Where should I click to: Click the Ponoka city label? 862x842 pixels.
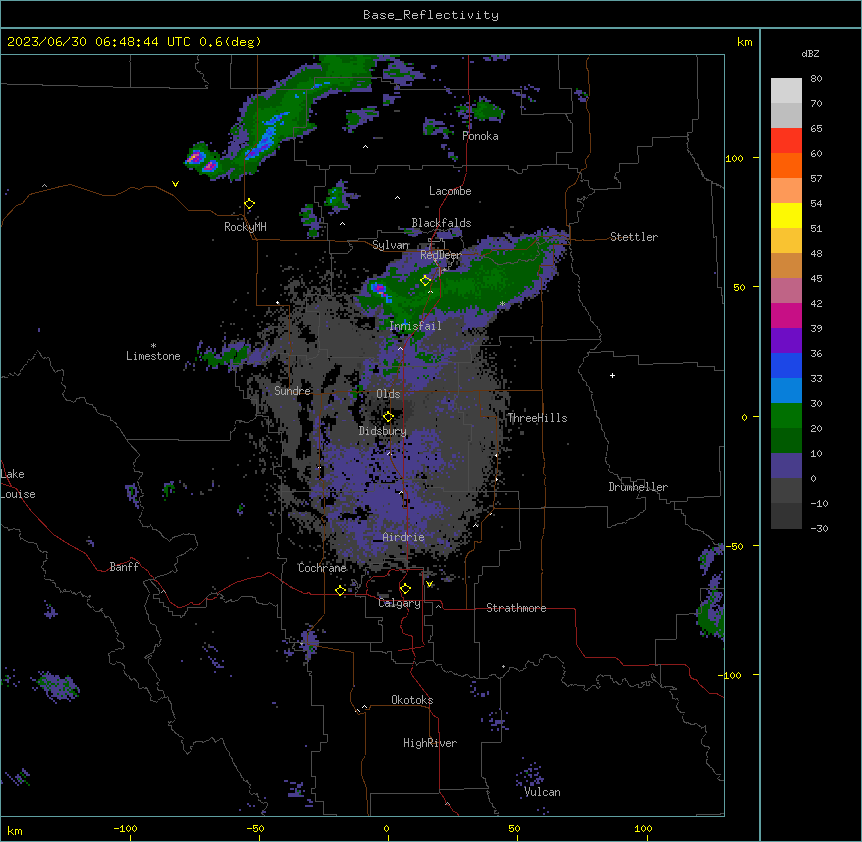click(x=480, y=136)
